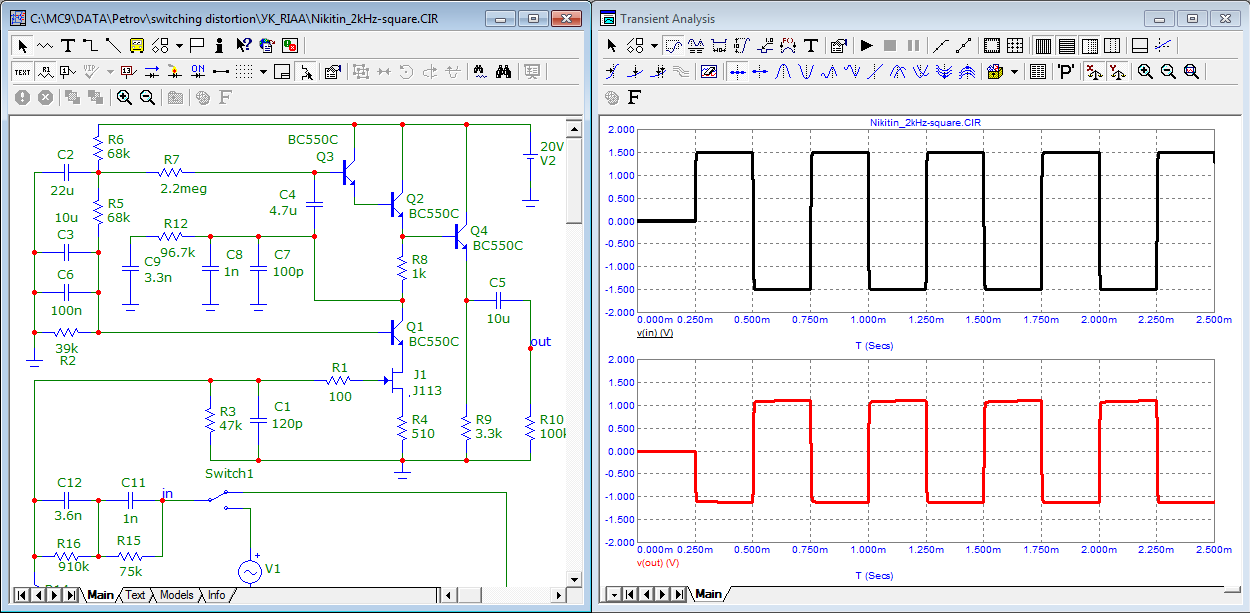Toggle grid text display button
This screenshot has height=613, width=1250.
point(22,71)
